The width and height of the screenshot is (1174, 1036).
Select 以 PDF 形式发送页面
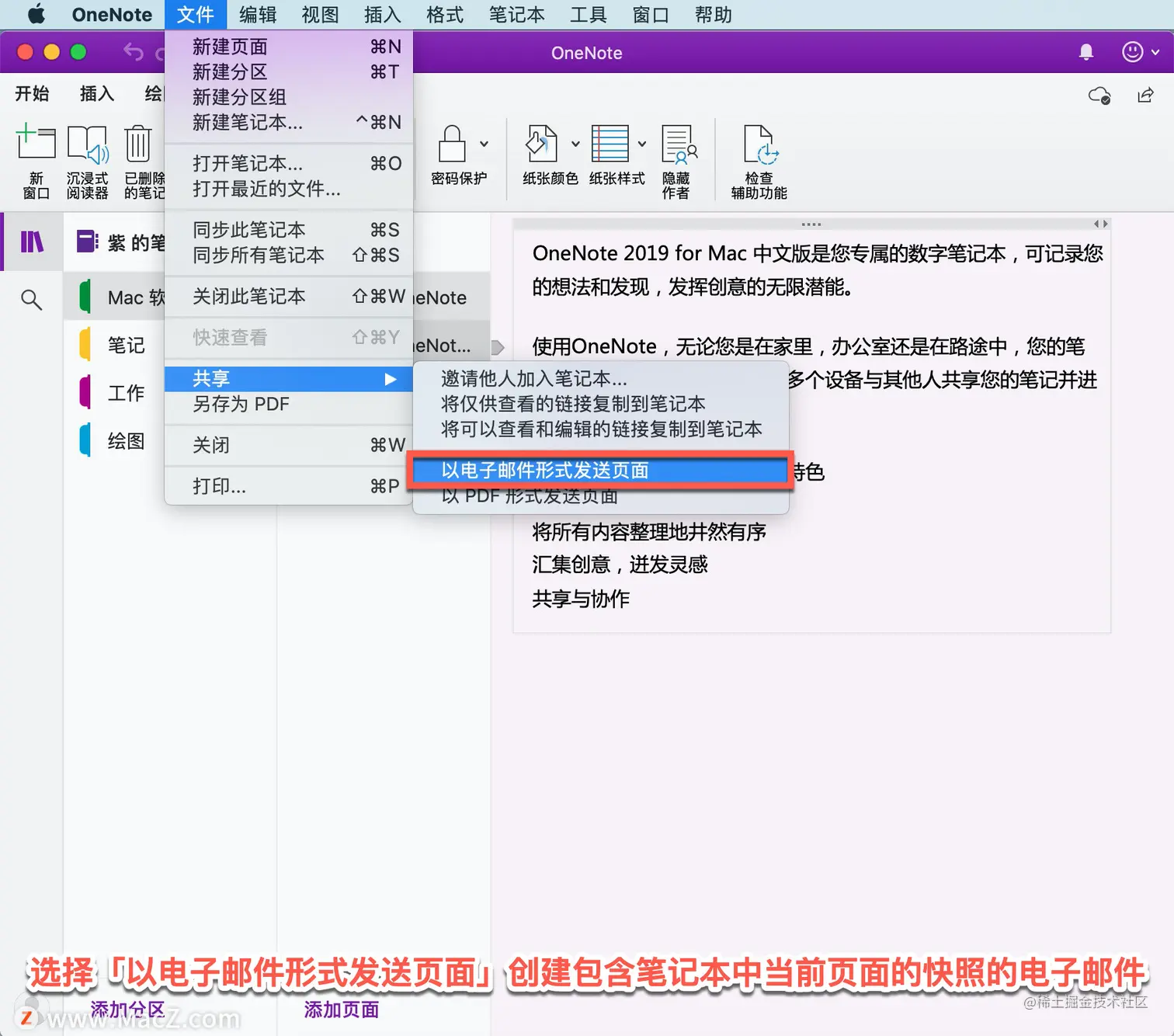click(601, 495)
